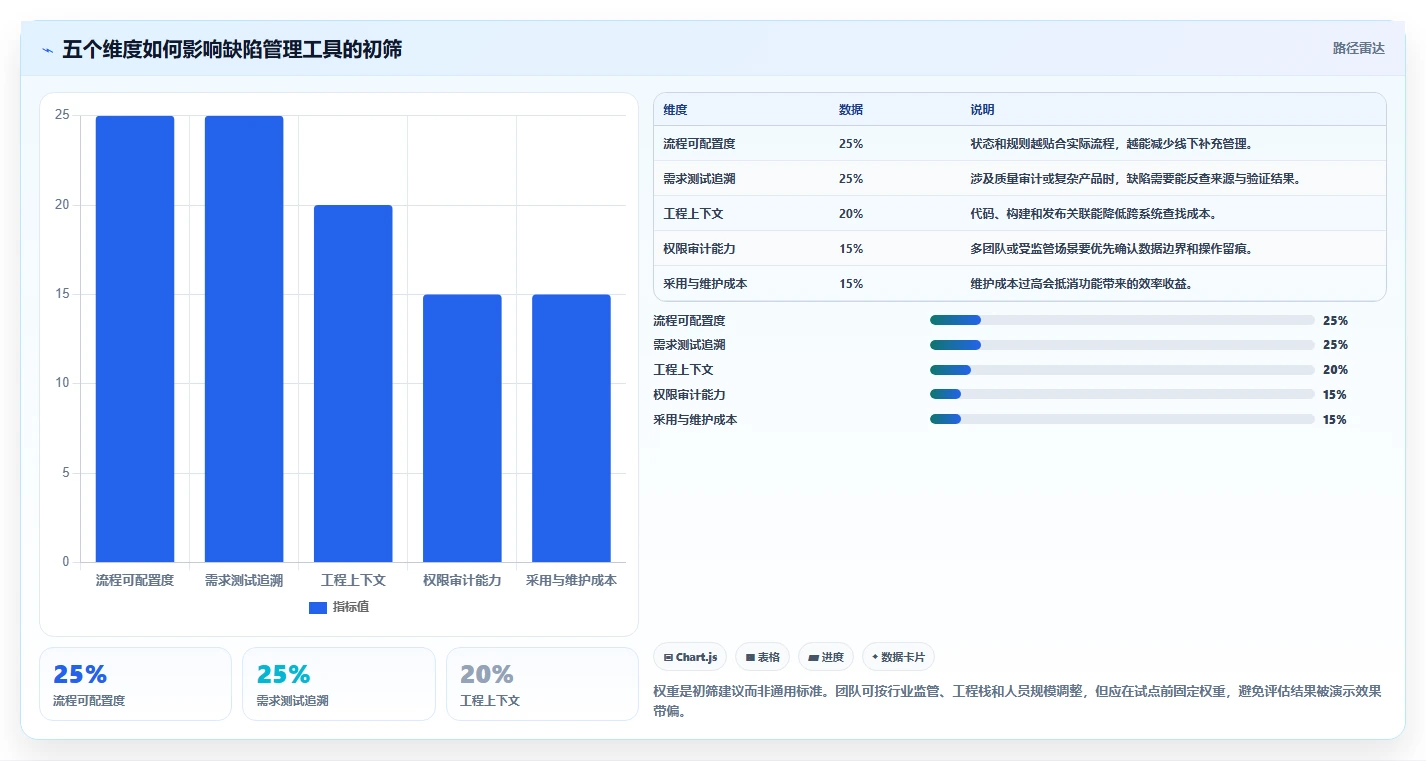Click the 数据 column header
1426x761 pixels.
(851, 110)
